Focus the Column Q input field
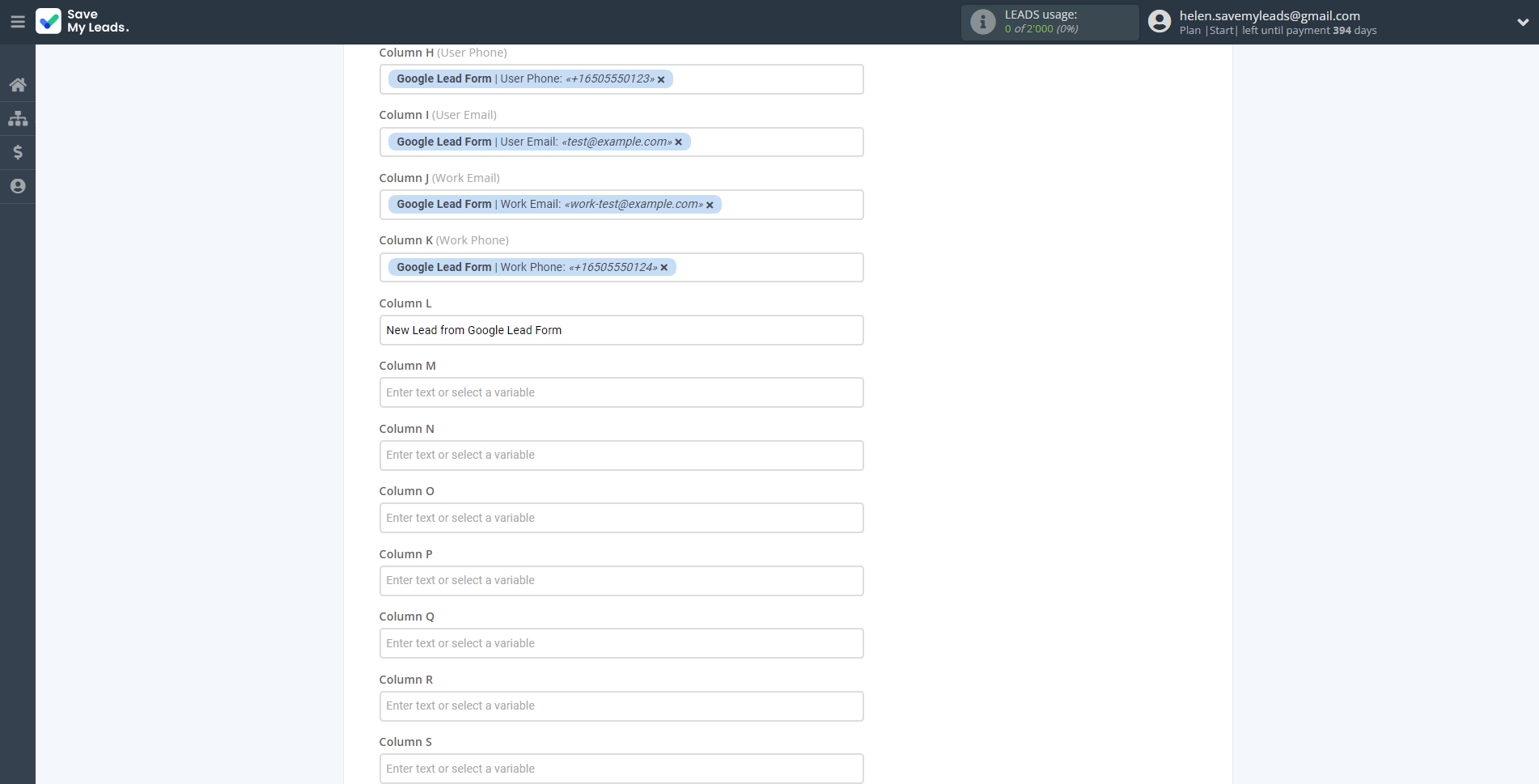 point(621,643)
